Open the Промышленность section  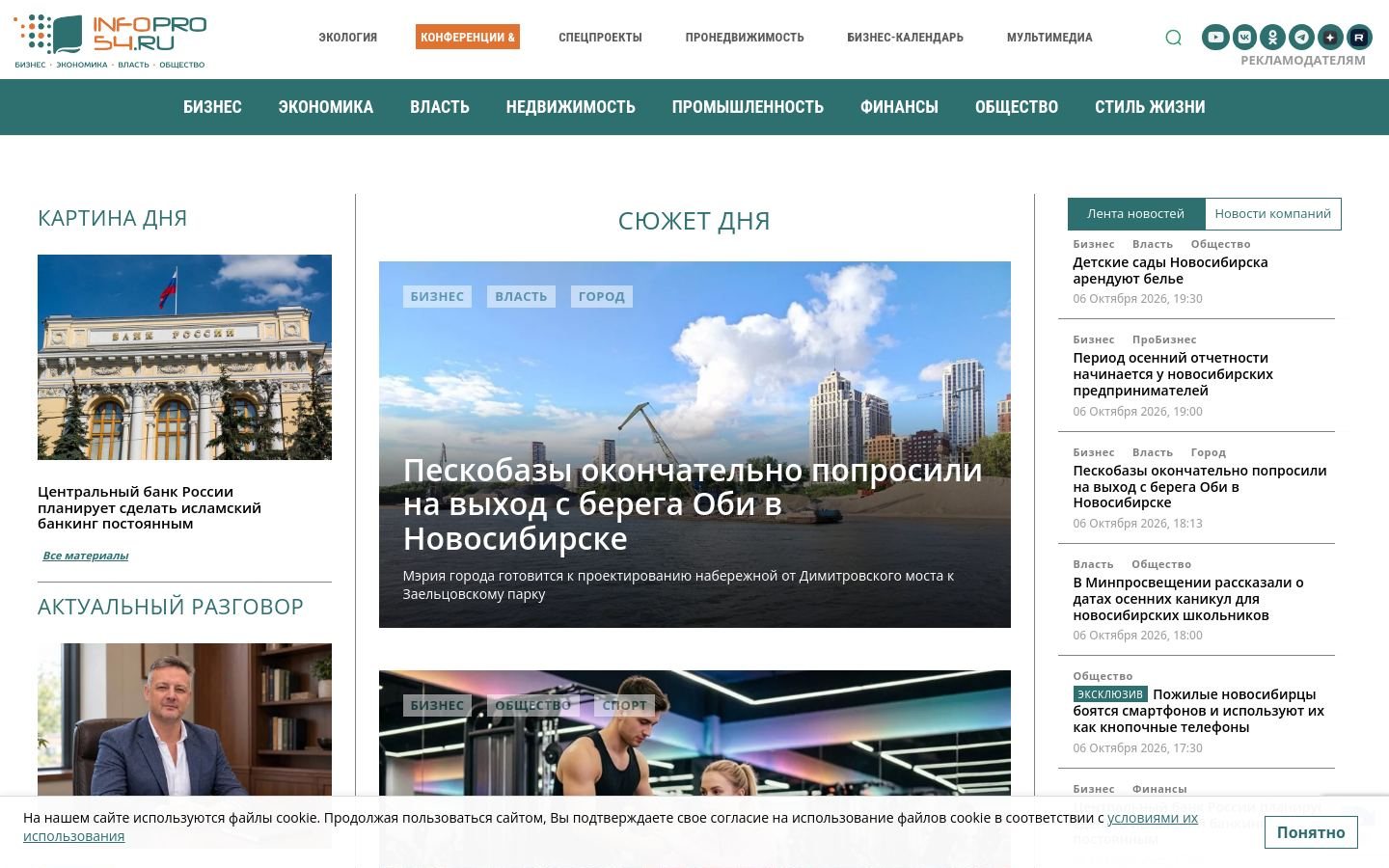(748, 107)
